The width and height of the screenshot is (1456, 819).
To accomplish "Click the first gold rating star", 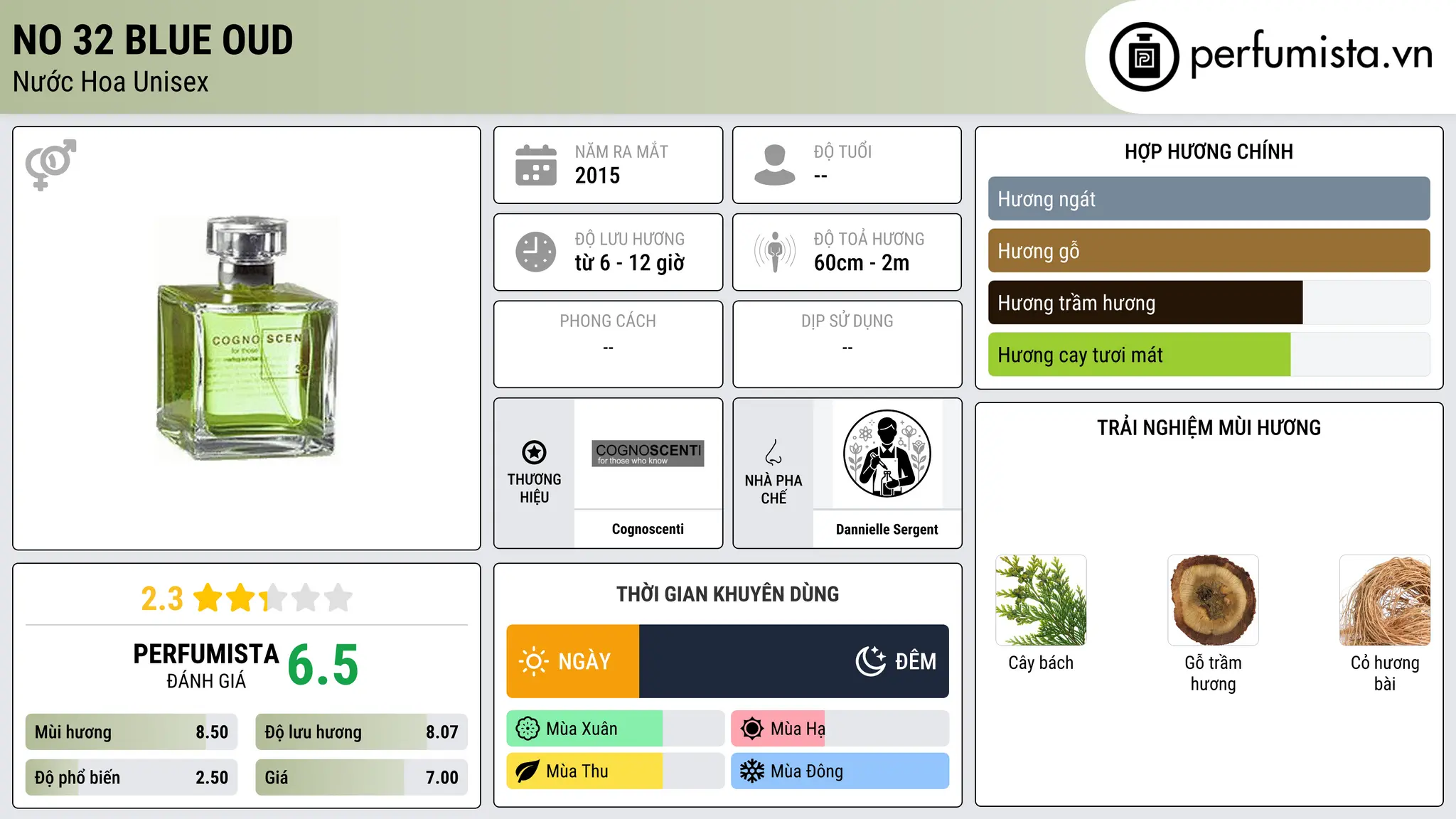I will 208,598.
